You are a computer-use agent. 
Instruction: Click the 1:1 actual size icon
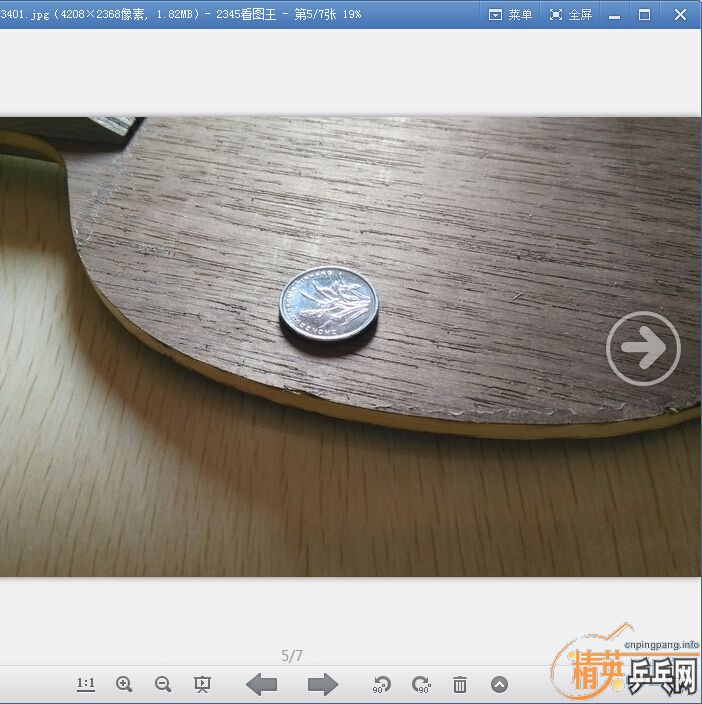pyautogui.click(x=86, y=684)
